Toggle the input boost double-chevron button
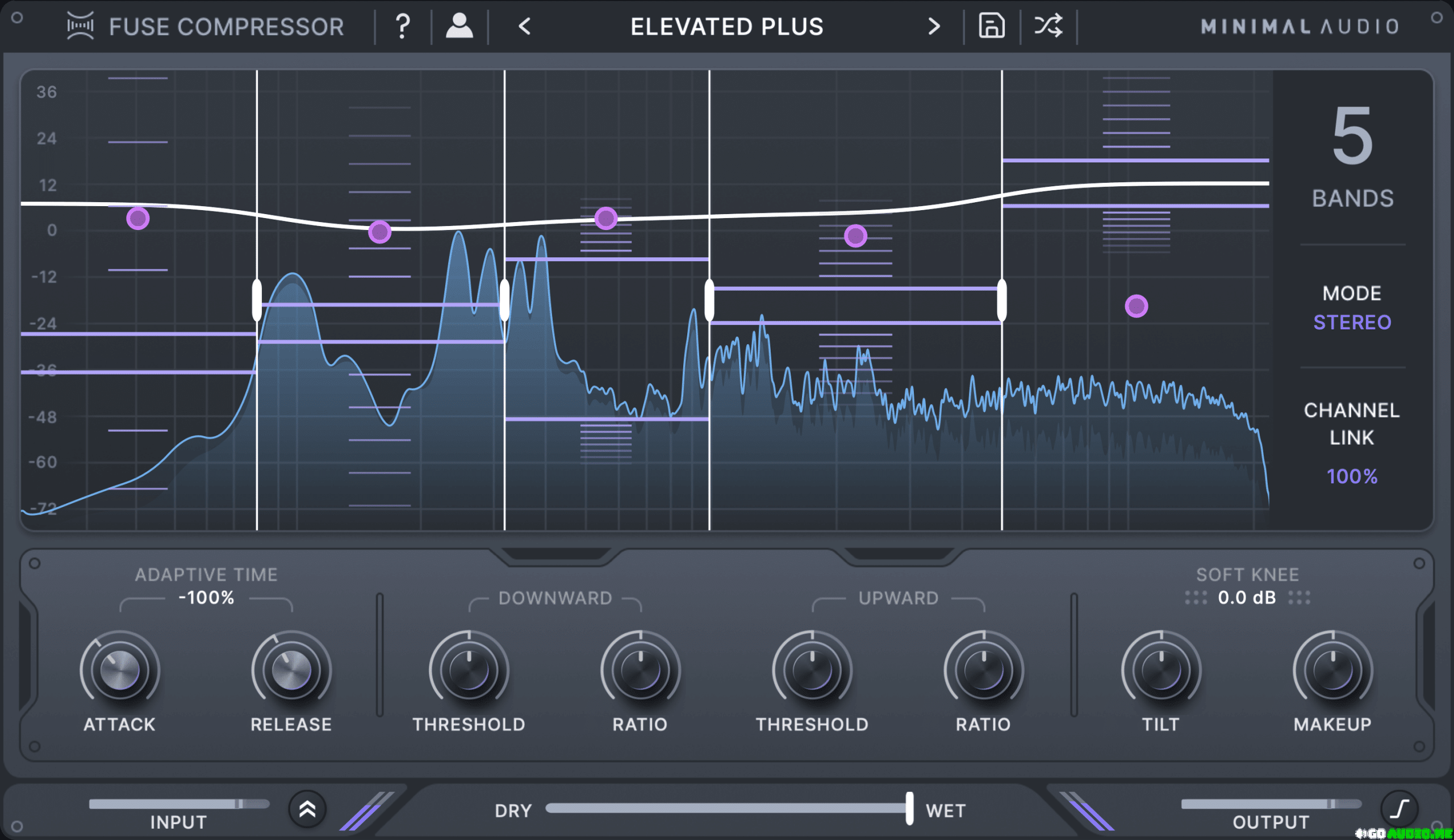Image resolution: width=1454 pixels, height=840 pixels. point(307,809)
